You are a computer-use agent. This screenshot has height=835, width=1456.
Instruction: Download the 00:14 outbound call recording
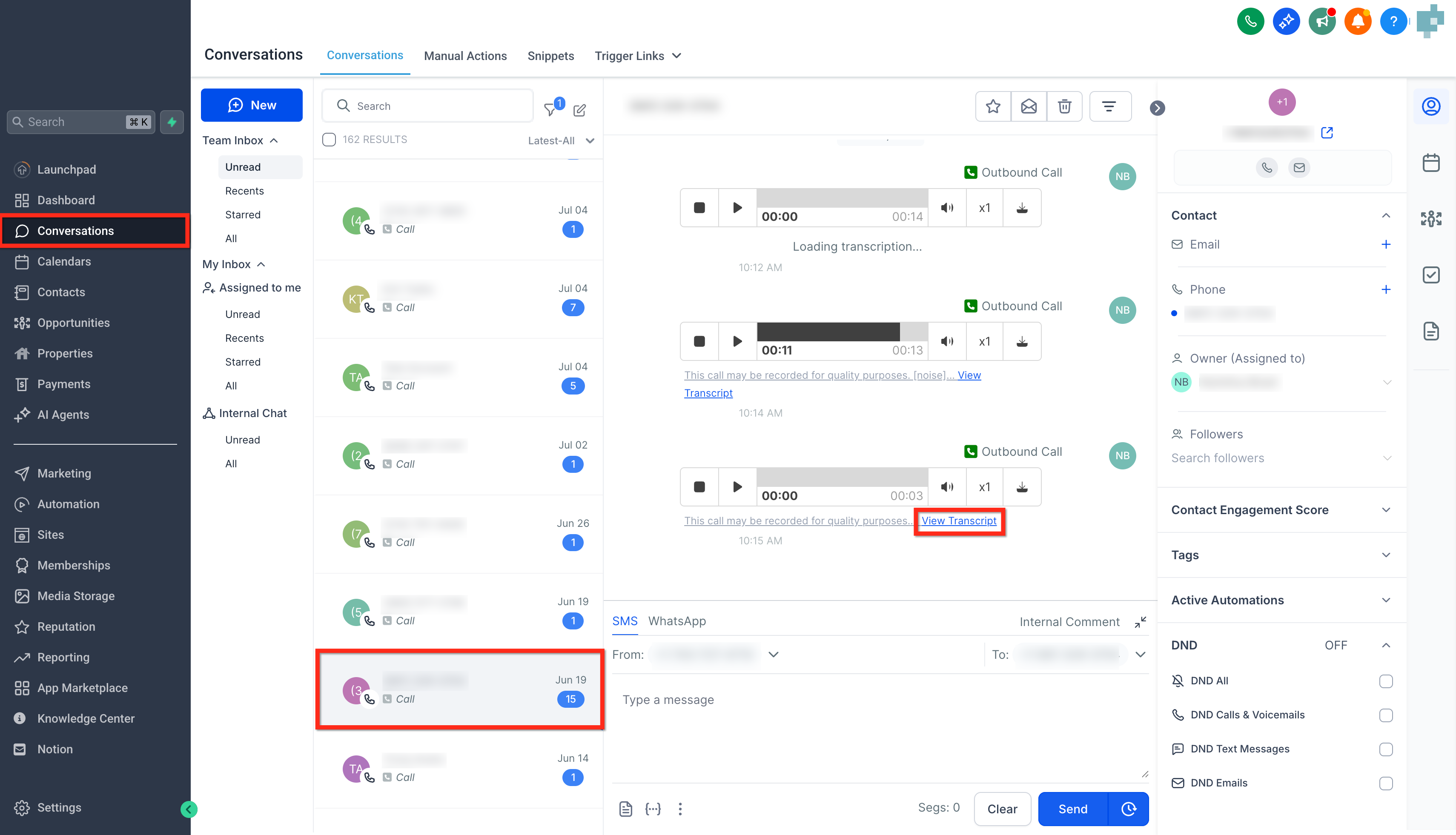coord(1022,208)
